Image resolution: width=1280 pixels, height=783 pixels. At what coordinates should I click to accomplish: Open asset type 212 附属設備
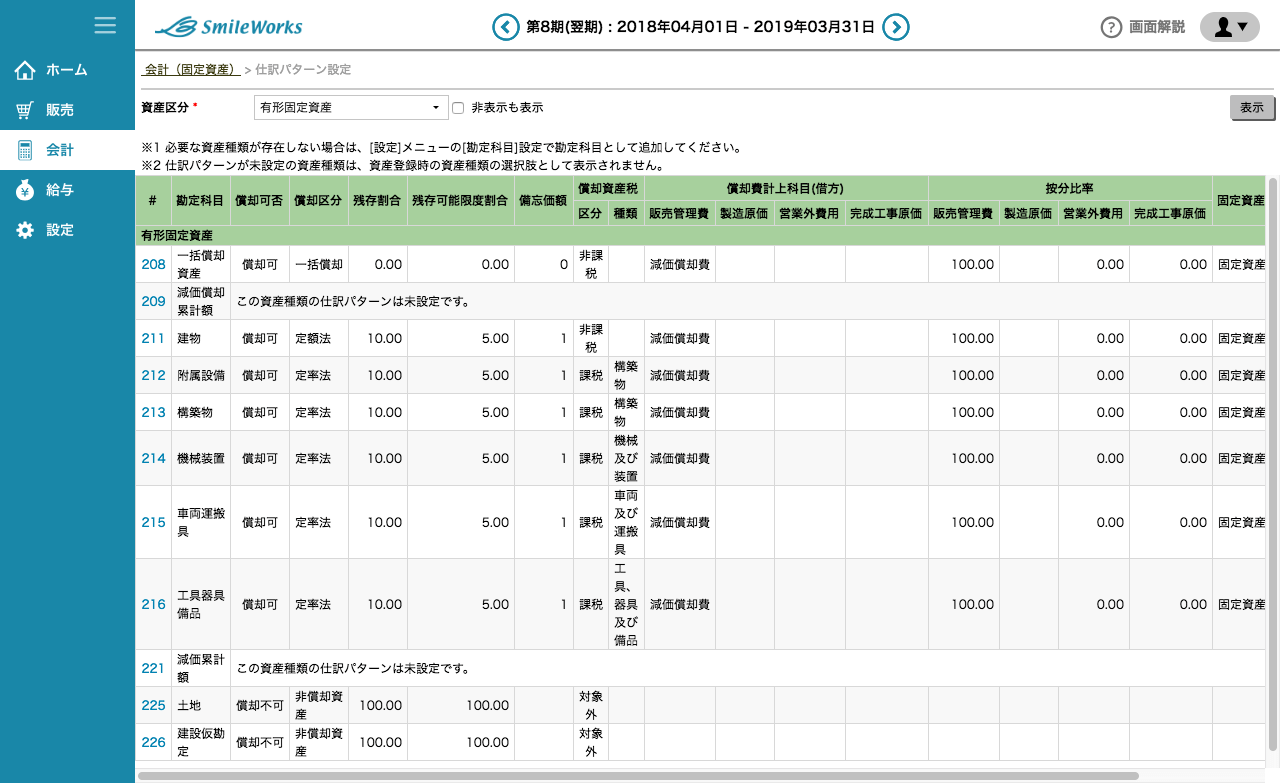153,375
